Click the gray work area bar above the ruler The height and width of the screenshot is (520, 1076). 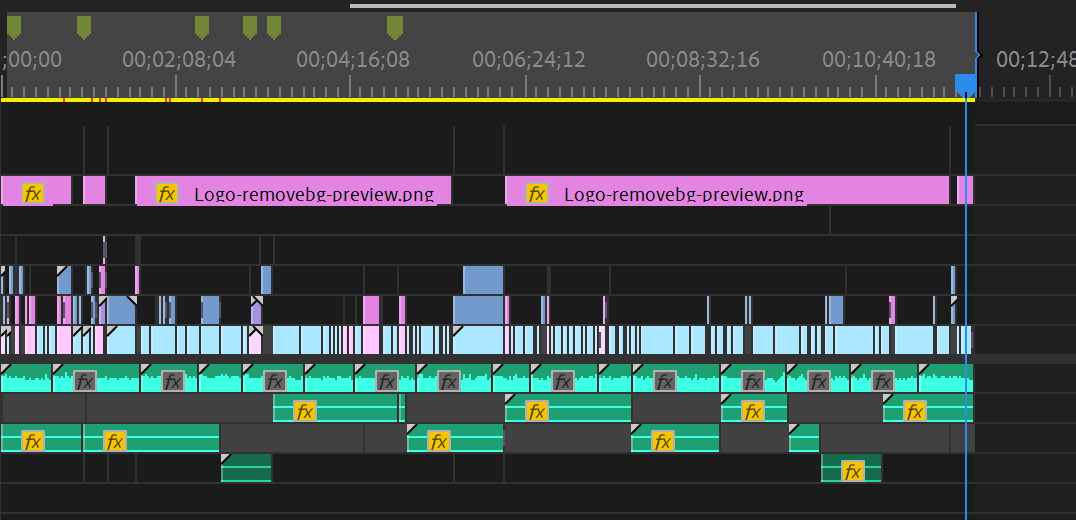(x=653, y=6)
